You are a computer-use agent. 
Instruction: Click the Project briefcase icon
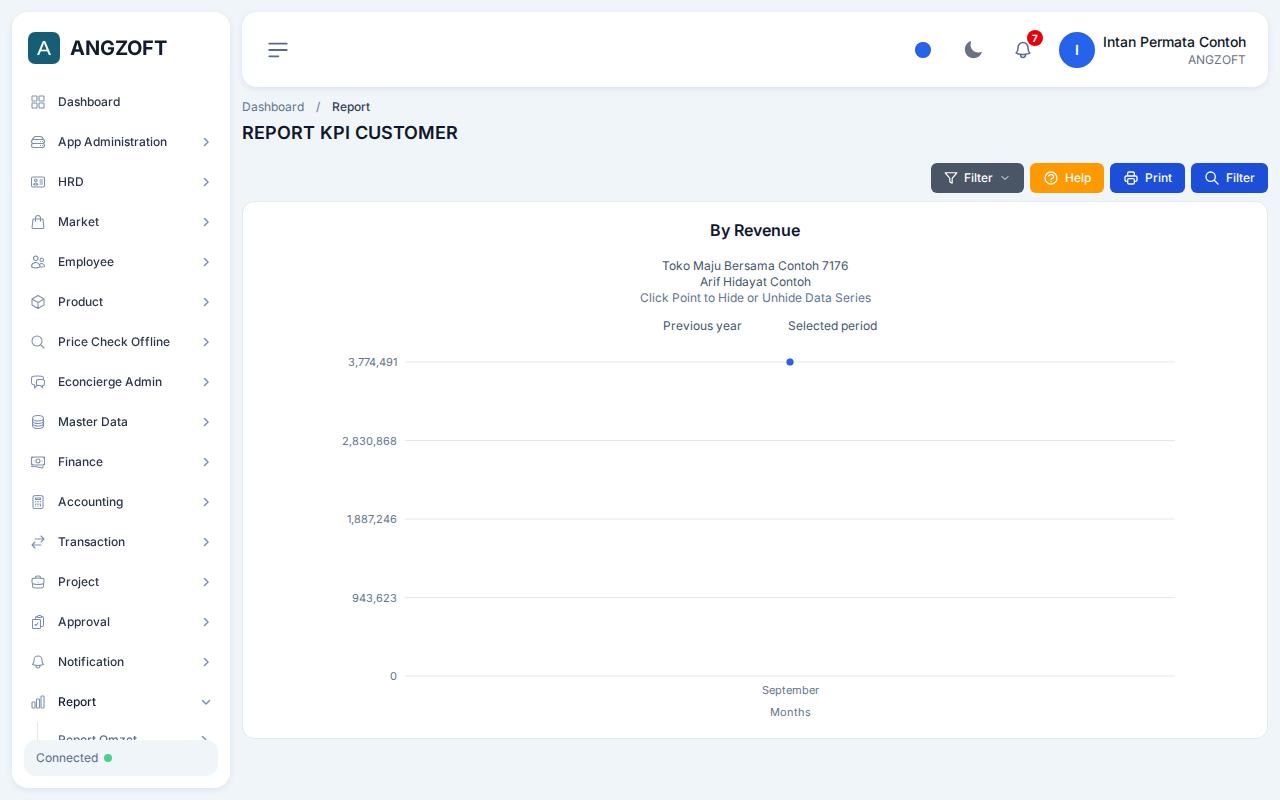(38, 582)
